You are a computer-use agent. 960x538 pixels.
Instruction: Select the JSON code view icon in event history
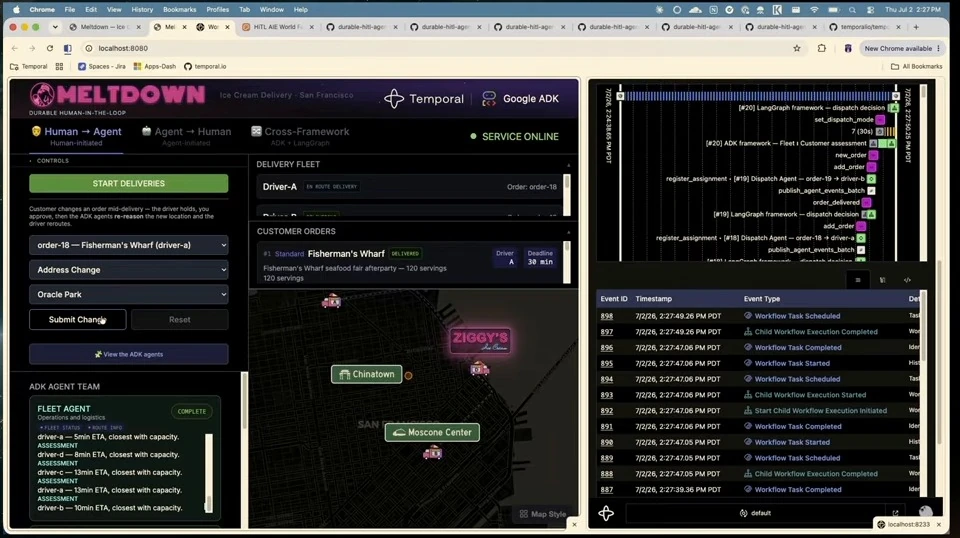coord(907,280)
